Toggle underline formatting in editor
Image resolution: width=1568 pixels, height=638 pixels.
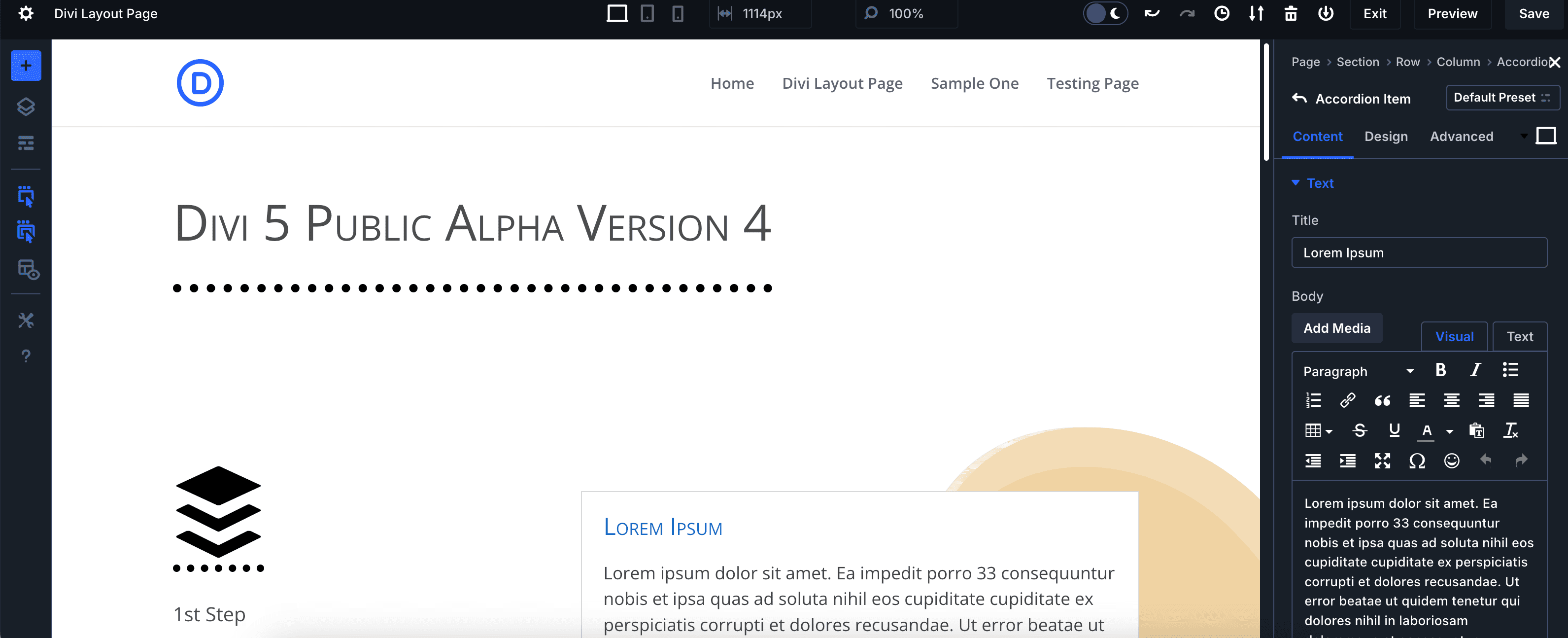(1394, 430)
